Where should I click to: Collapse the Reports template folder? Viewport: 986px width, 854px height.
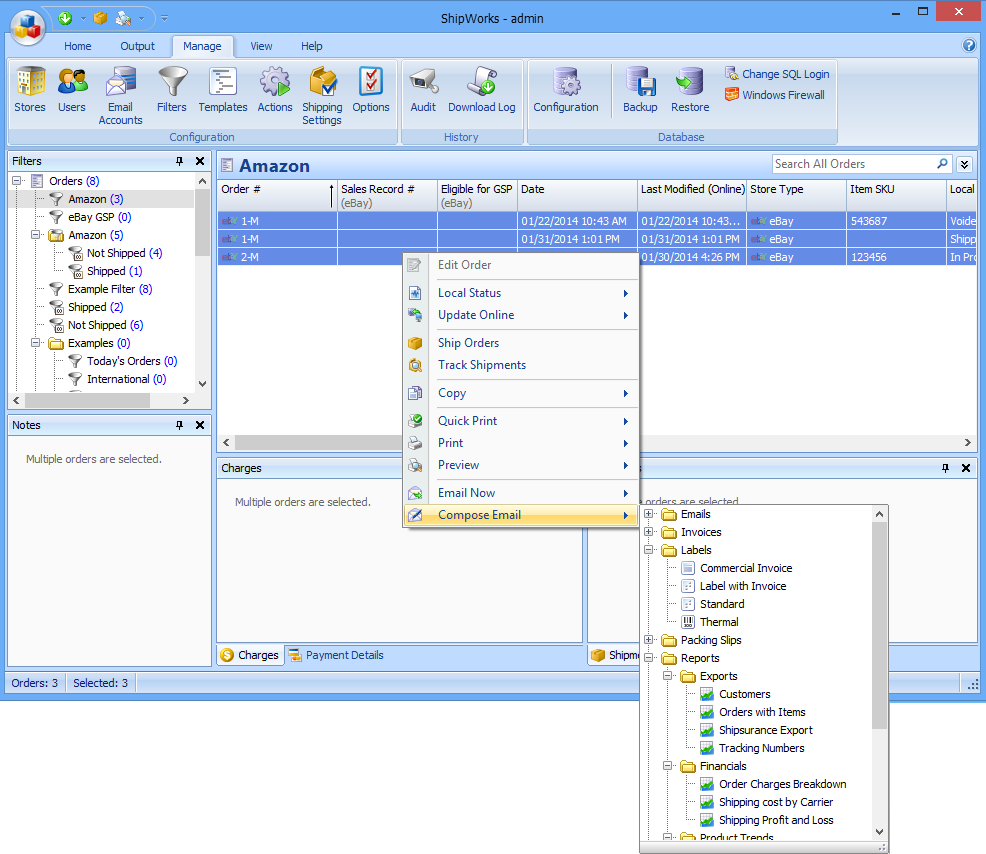tap(648, 658)
